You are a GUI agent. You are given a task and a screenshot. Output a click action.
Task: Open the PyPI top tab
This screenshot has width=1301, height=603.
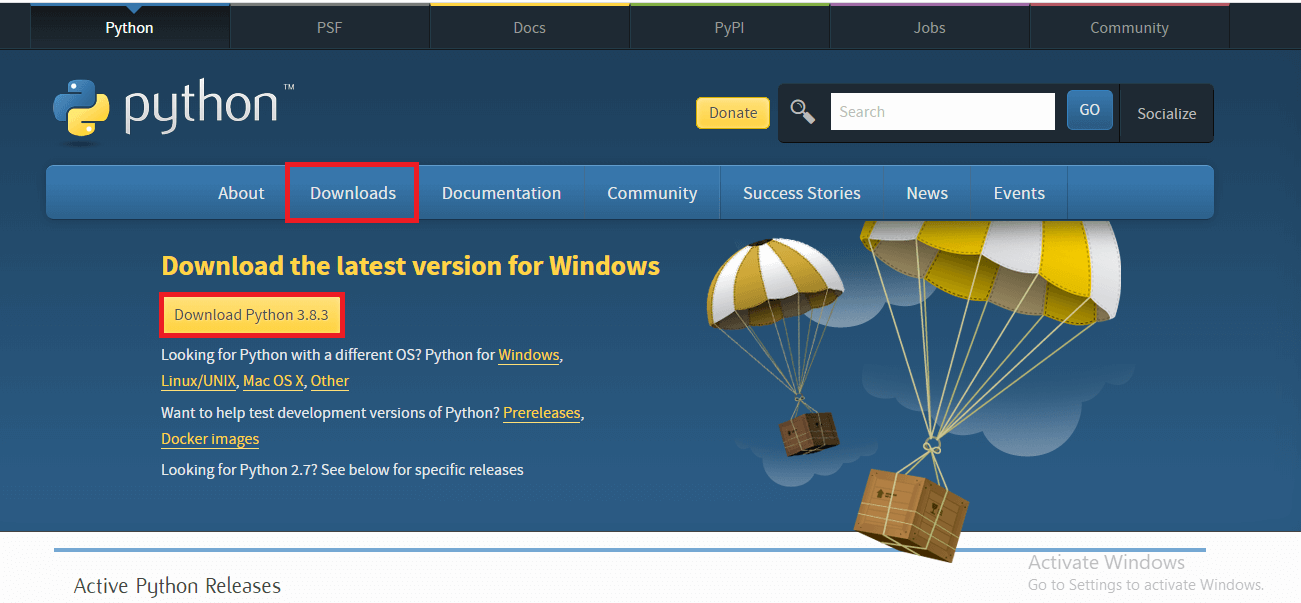coord(730,28)
